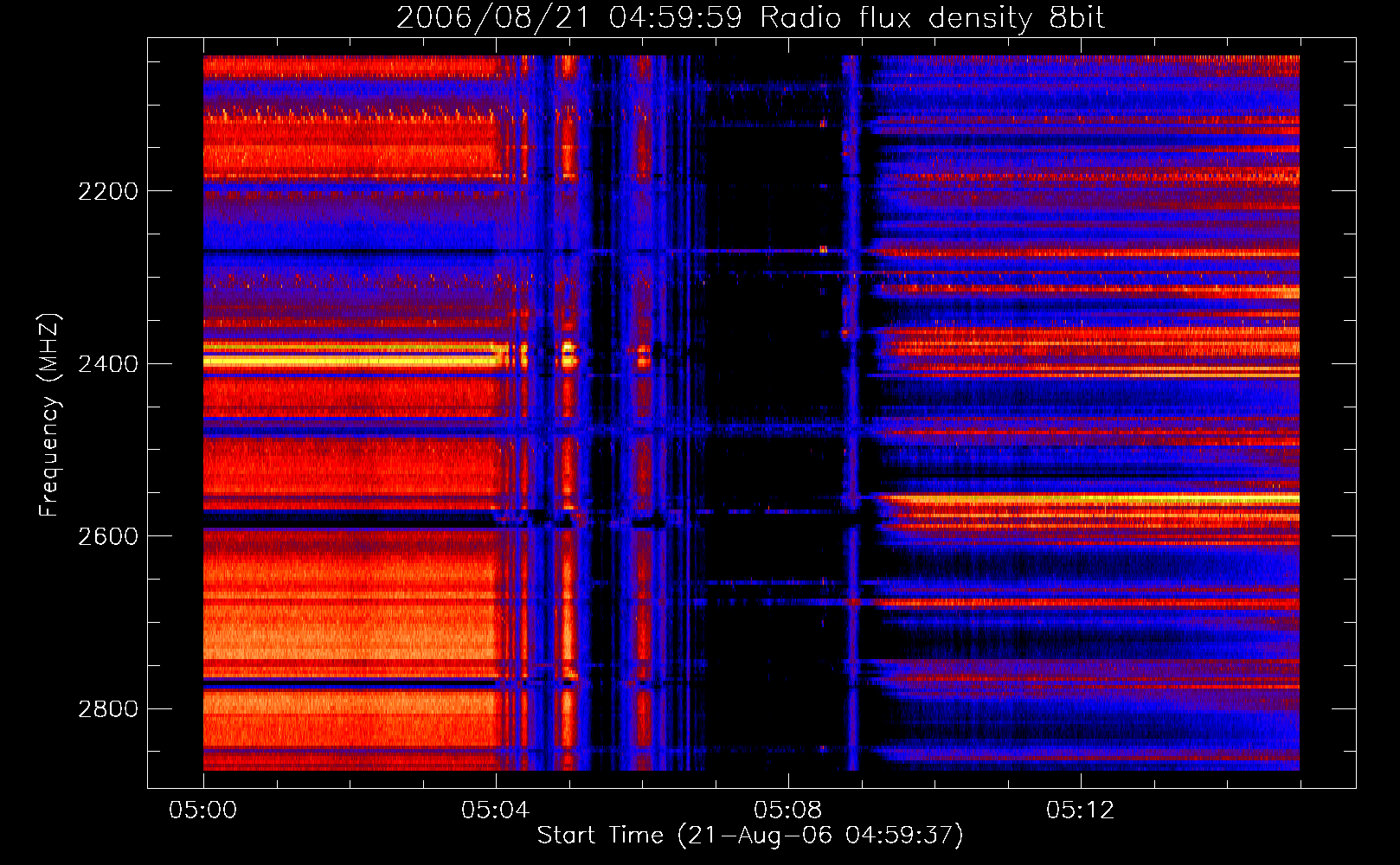Select the 2200 frequency tick label

tap(108, 191)
